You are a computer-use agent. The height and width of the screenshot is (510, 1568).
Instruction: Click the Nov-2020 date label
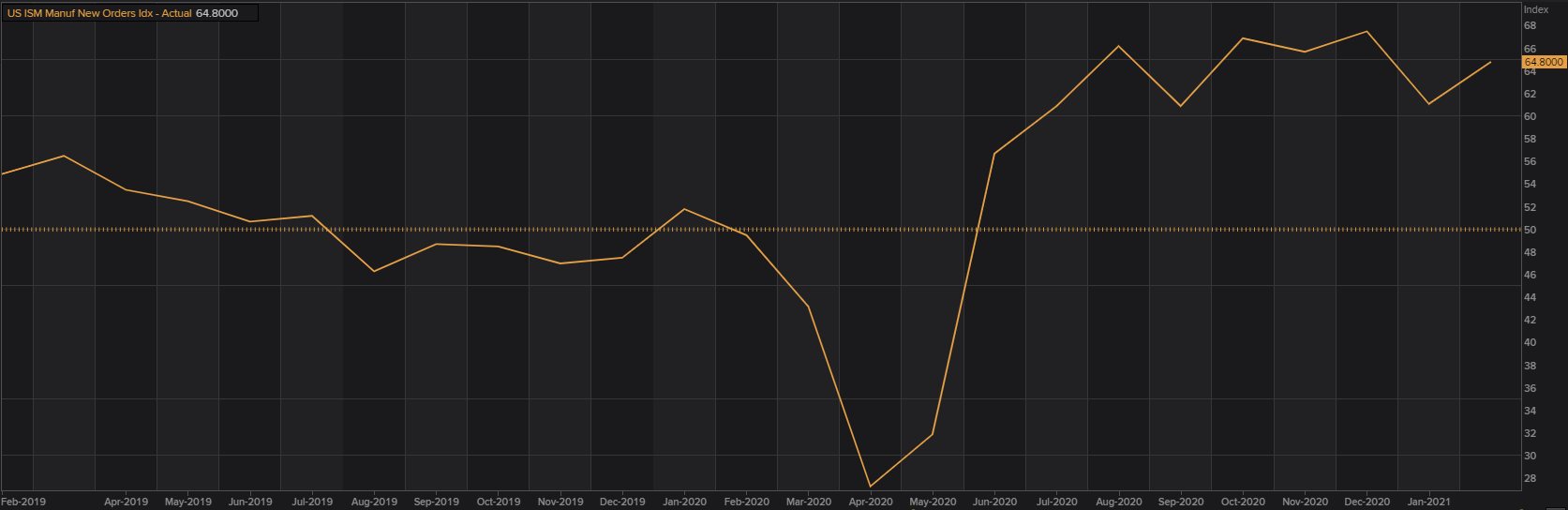click(1305, 502)
